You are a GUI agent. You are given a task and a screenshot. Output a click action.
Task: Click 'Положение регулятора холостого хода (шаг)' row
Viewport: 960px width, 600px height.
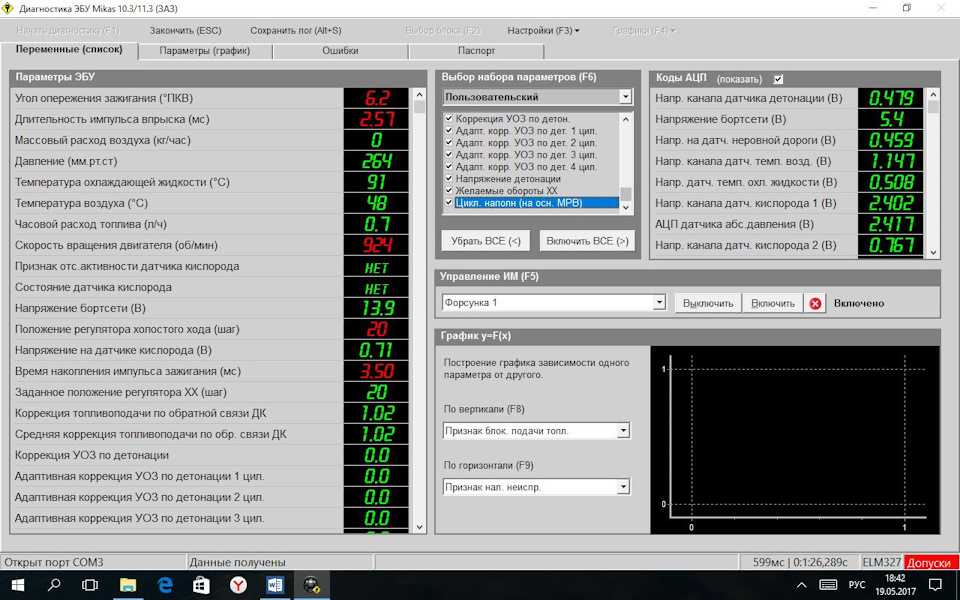(x=209, y=329)
